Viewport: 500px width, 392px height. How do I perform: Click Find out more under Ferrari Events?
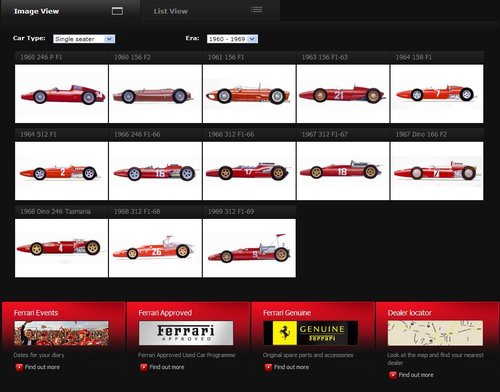(42, 367)
